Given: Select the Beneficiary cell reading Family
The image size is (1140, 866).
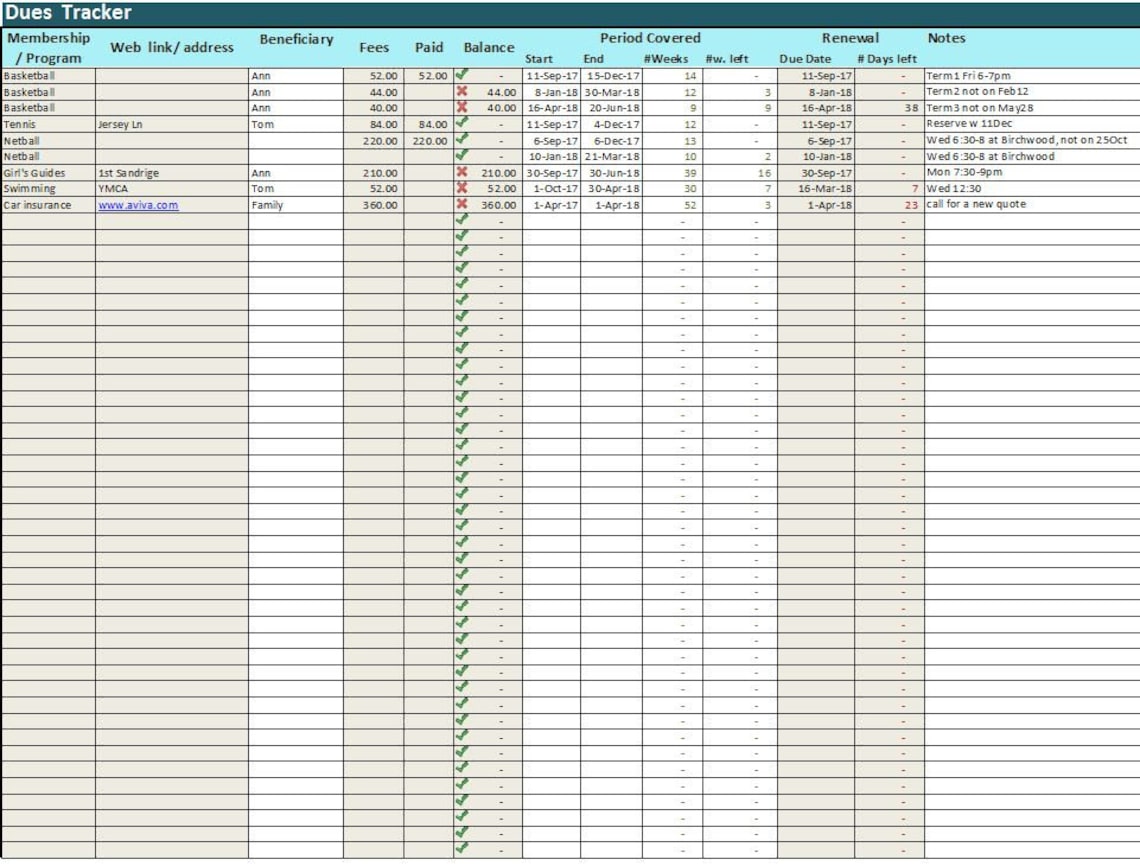Looking at the screenshot, I should coord(296,205).
